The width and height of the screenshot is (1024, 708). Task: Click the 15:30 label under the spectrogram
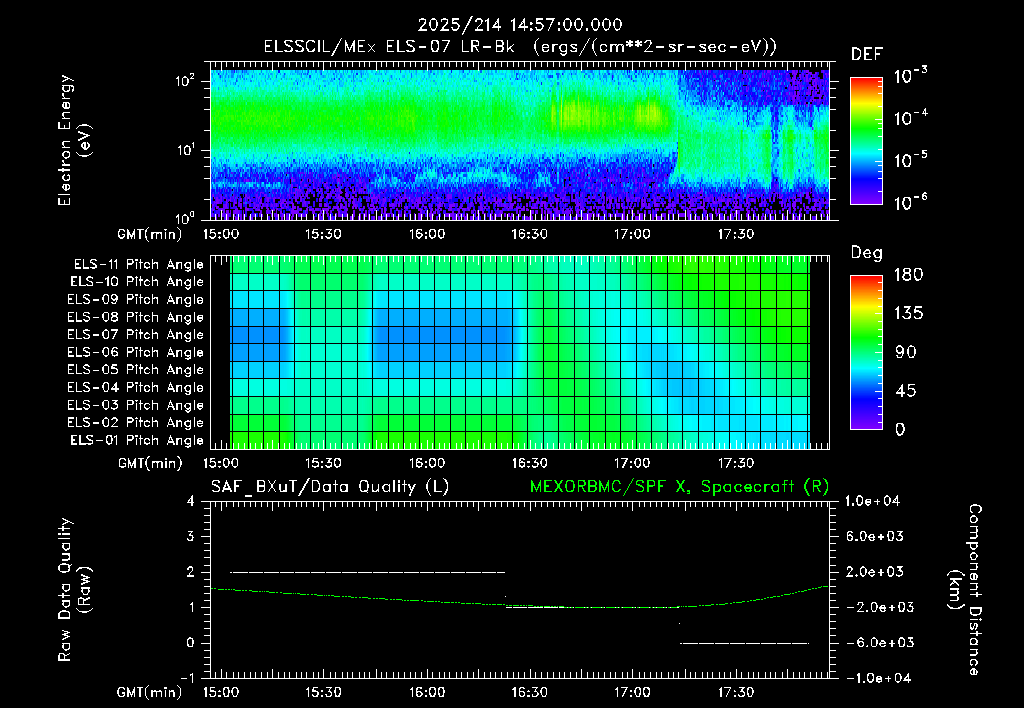click(x=323, y=234)
